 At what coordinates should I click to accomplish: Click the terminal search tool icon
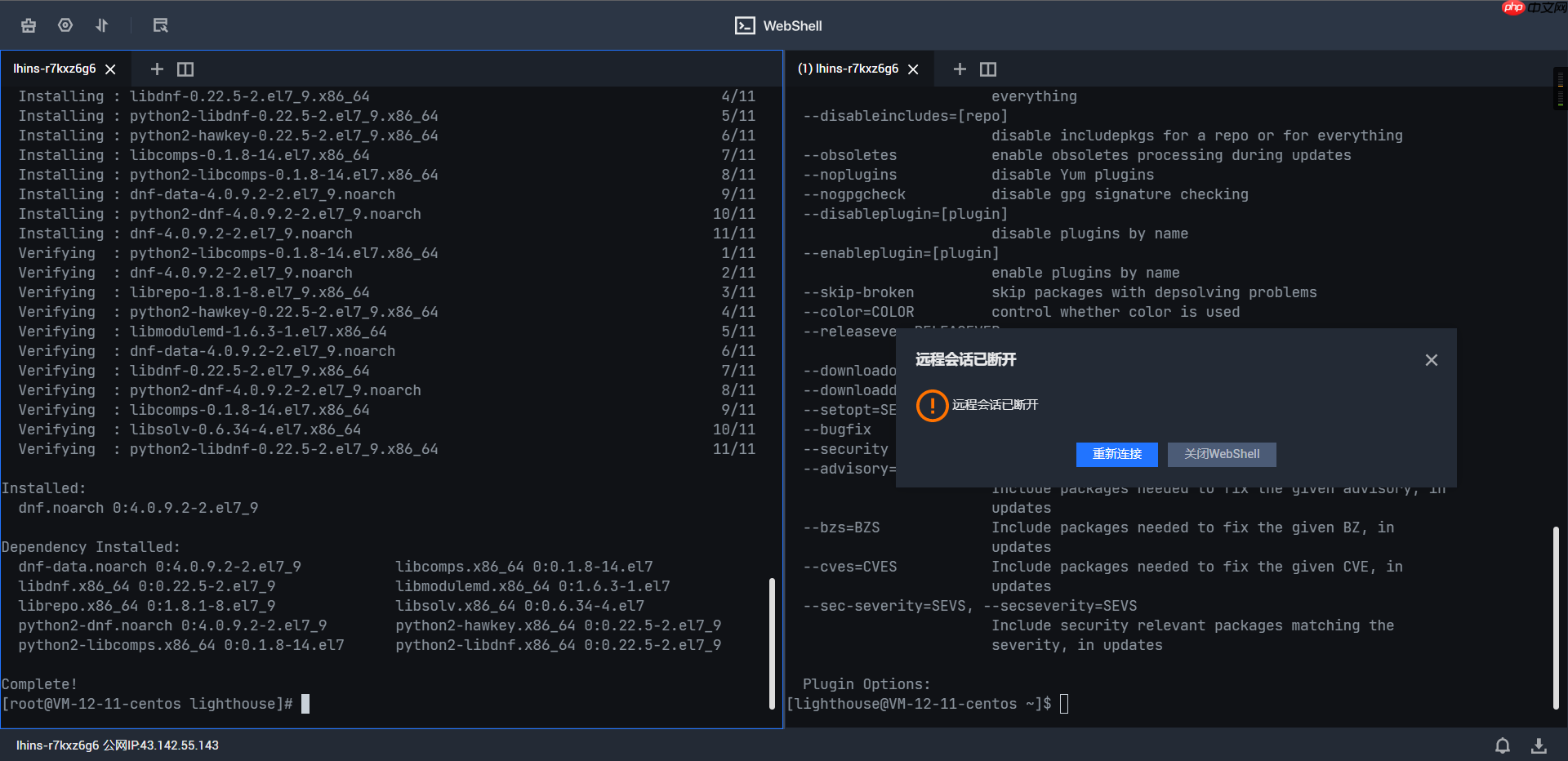[x=160, y=25]
